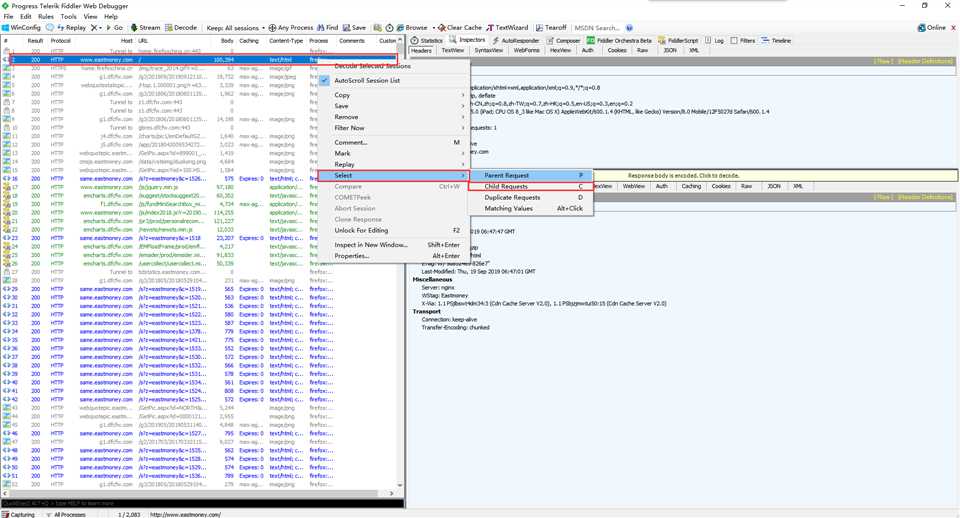Open the Remove (X) toolbar dropdown
Screen dimensions: 960x518
coord(96,28)
